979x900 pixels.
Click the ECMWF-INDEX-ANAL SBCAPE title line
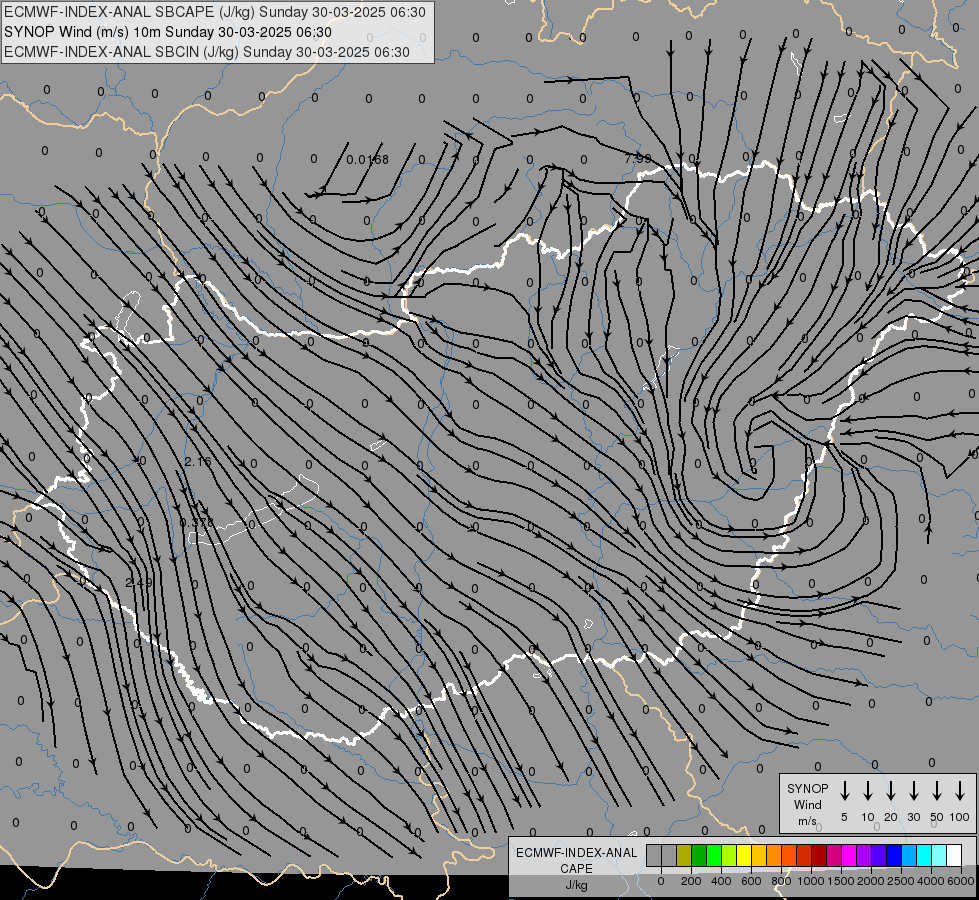(x=215, y=12)
